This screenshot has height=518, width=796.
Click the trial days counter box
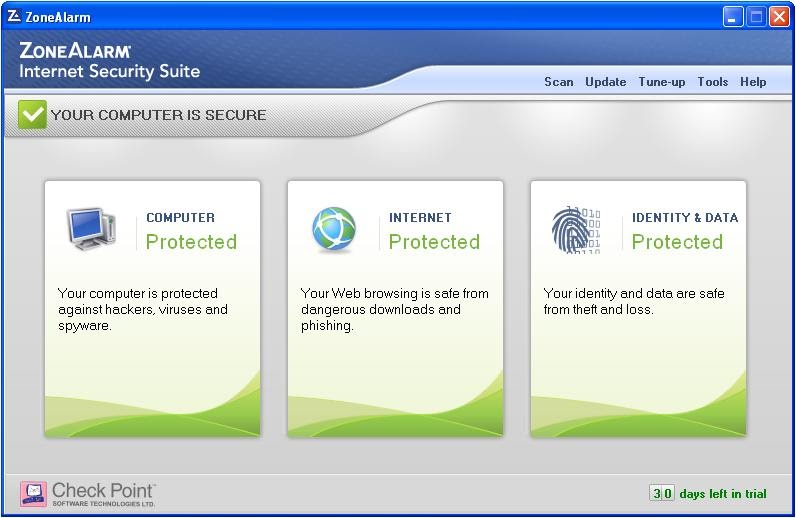pyautogui.click(x=661, y=493)
